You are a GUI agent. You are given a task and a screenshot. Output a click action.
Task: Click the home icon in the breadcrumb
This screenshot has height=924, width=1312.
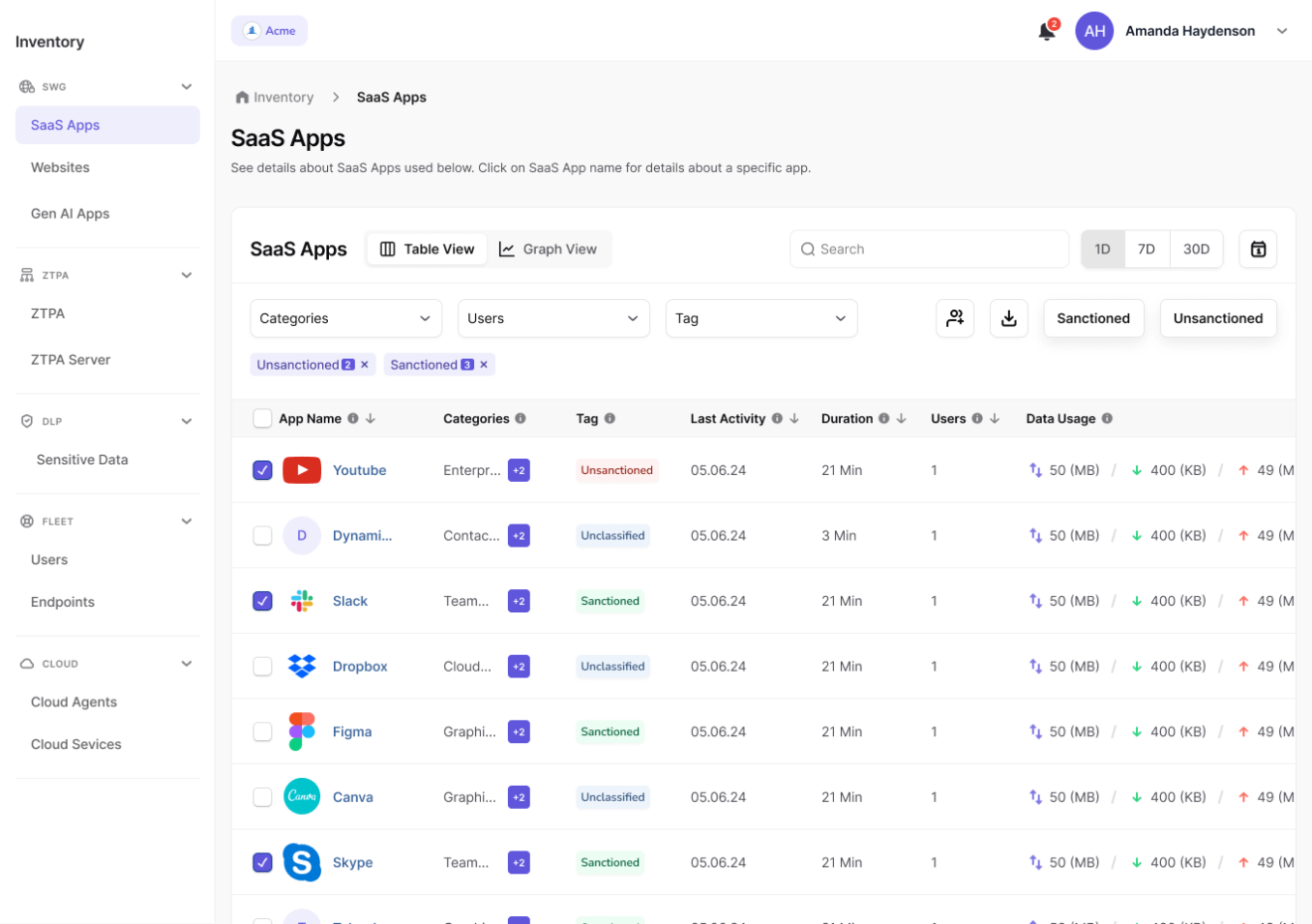click(x=241, y=96)
